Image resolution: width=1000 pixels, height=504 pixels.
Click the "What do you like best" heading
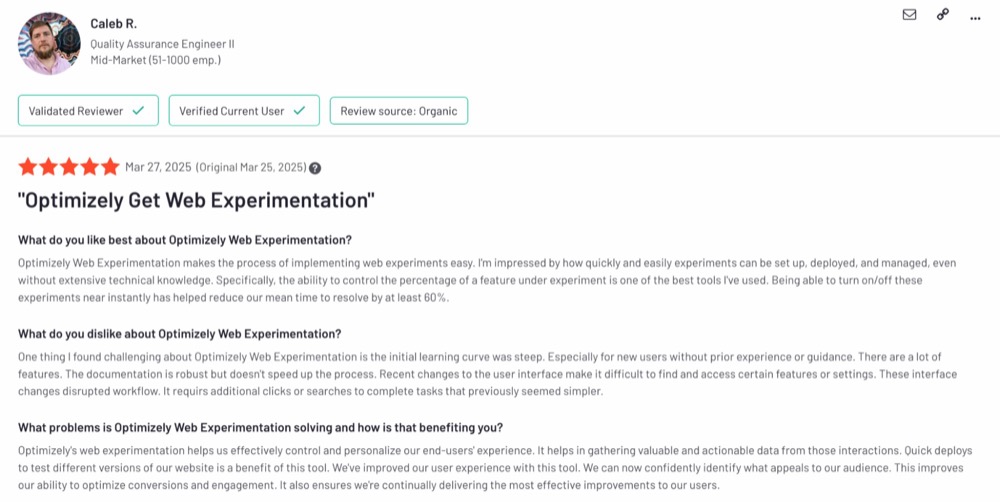(185, 240)
